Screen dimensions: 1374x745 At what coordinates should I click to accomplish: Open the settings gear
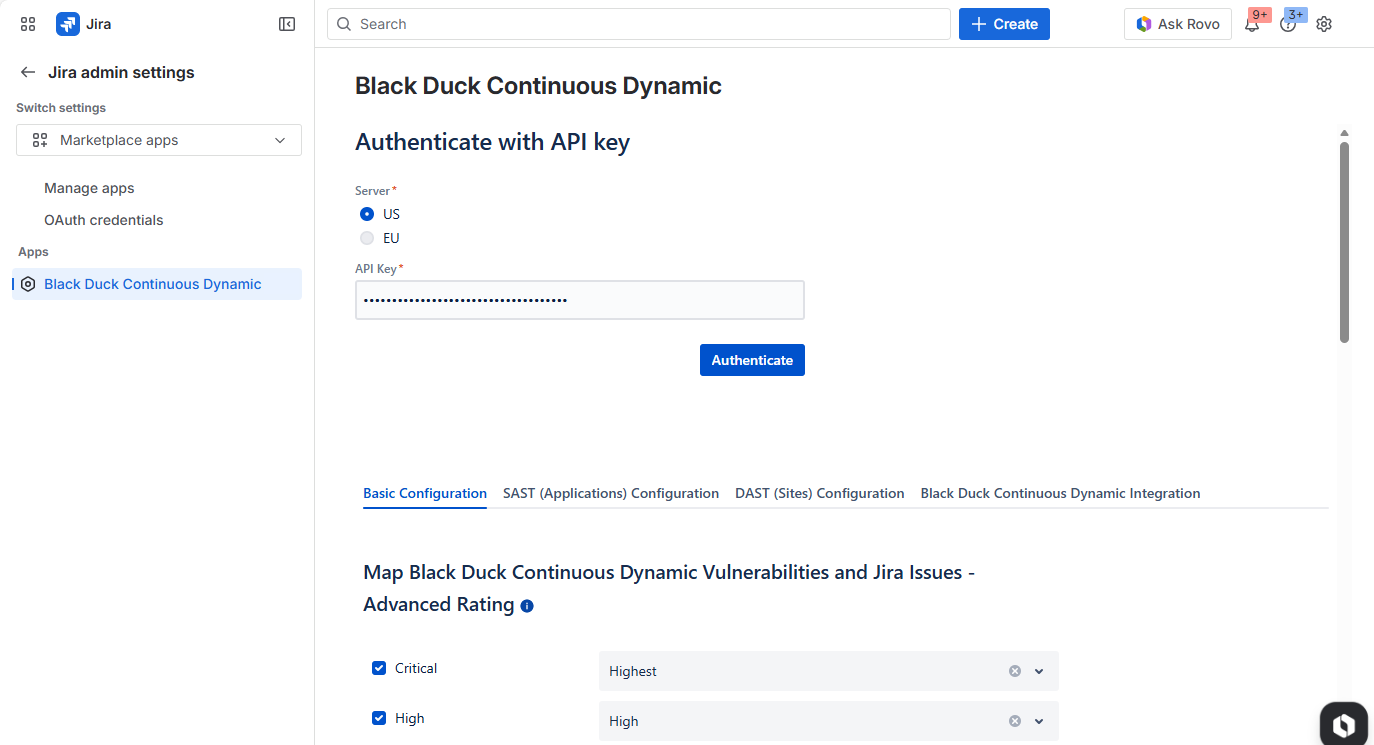1324,23
